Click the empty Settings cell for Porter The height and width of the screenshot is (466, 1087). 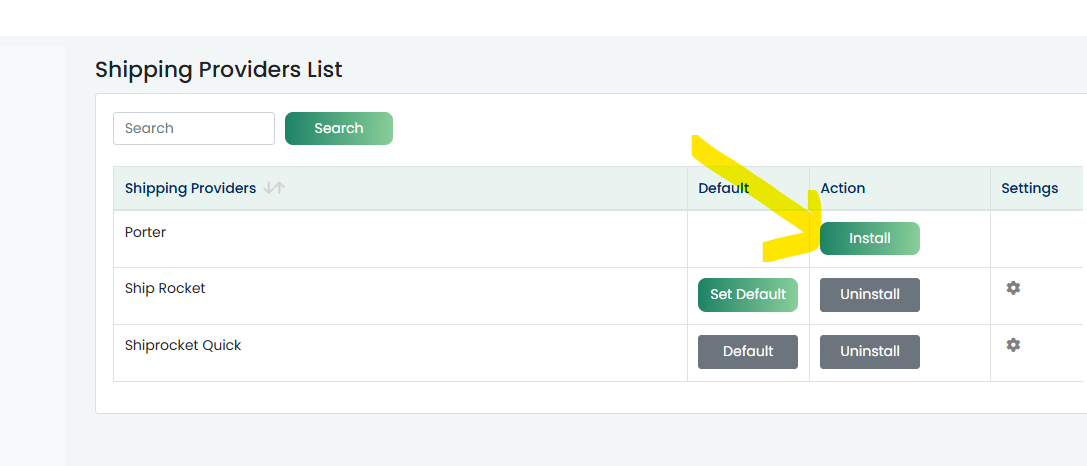pos(1036,239)
